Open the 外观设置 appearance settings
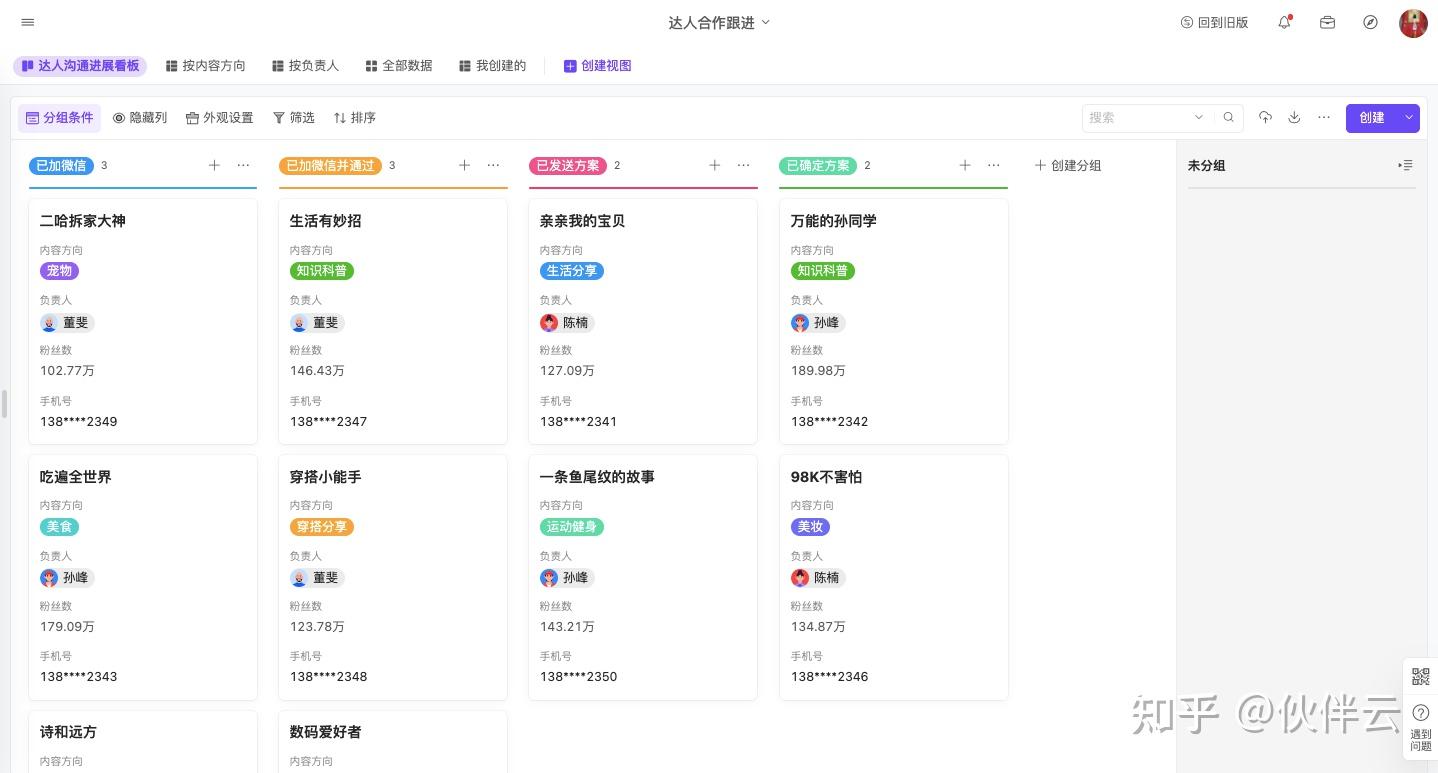1438x773 pixels. 218,117
